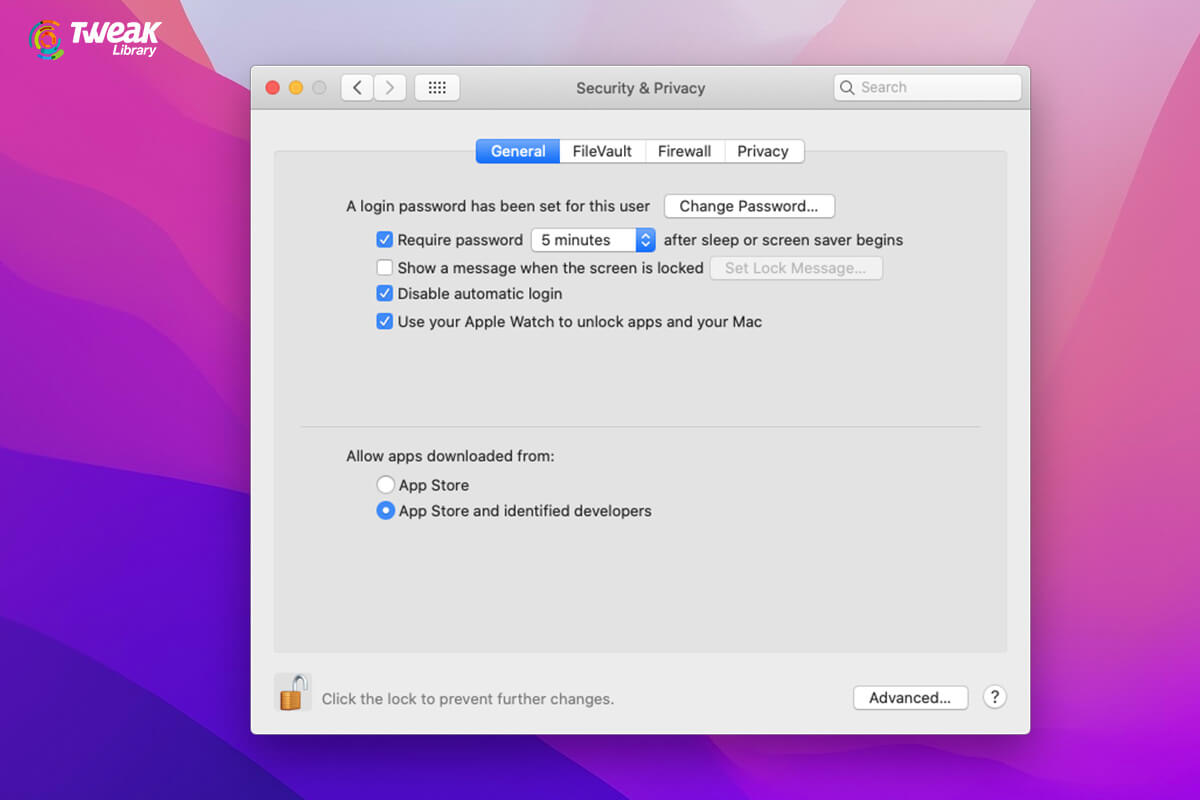The width and height of the screenshot is (1200, 800).
Task: Switch to the FileVault tab
Action: tap(602, 151)
